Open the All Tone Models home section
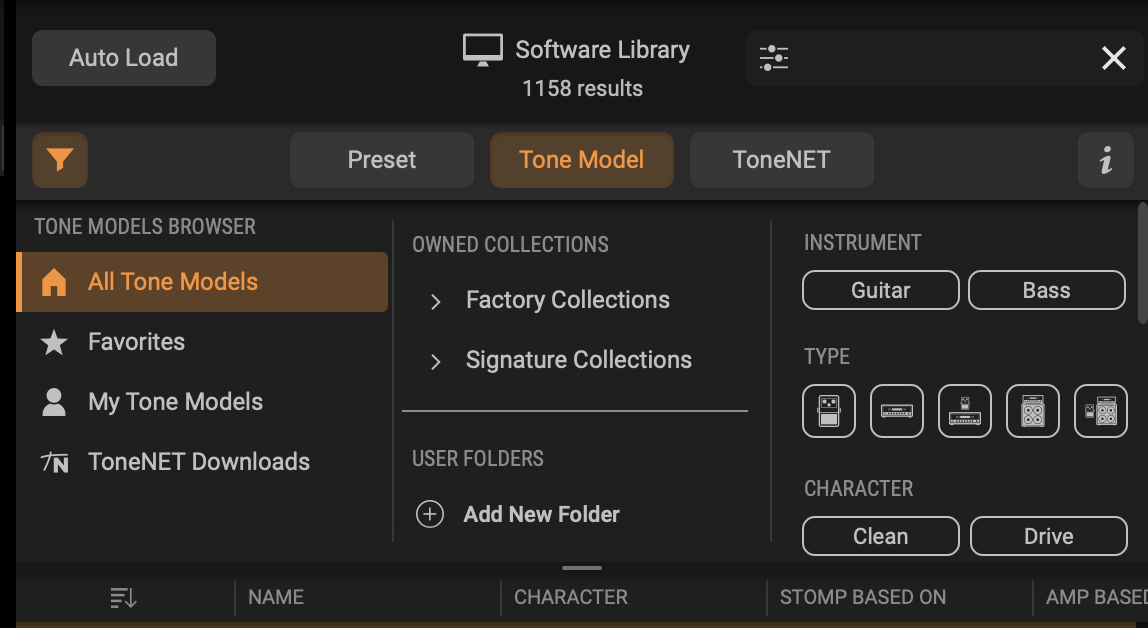The width and height of the screenshot is (1148, 628). pos(202,282)
